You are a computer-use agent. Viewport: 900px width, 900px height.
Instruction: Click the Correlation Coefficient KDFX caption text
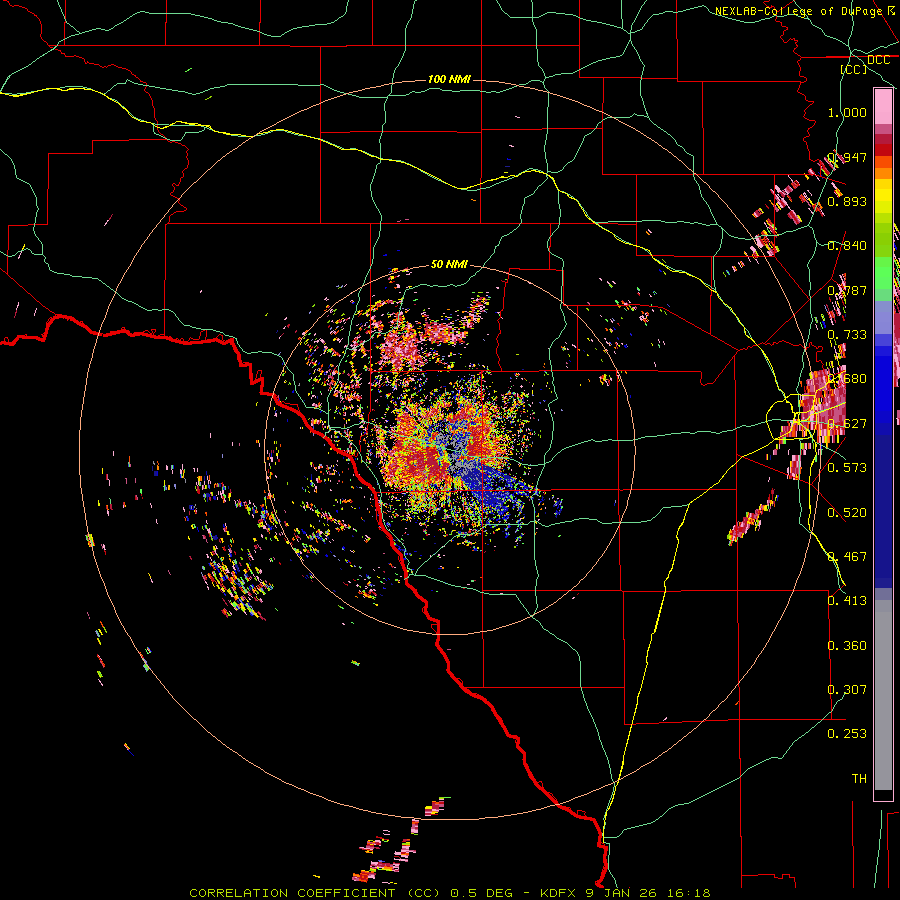pyautogui.click(x=450, y=893)
